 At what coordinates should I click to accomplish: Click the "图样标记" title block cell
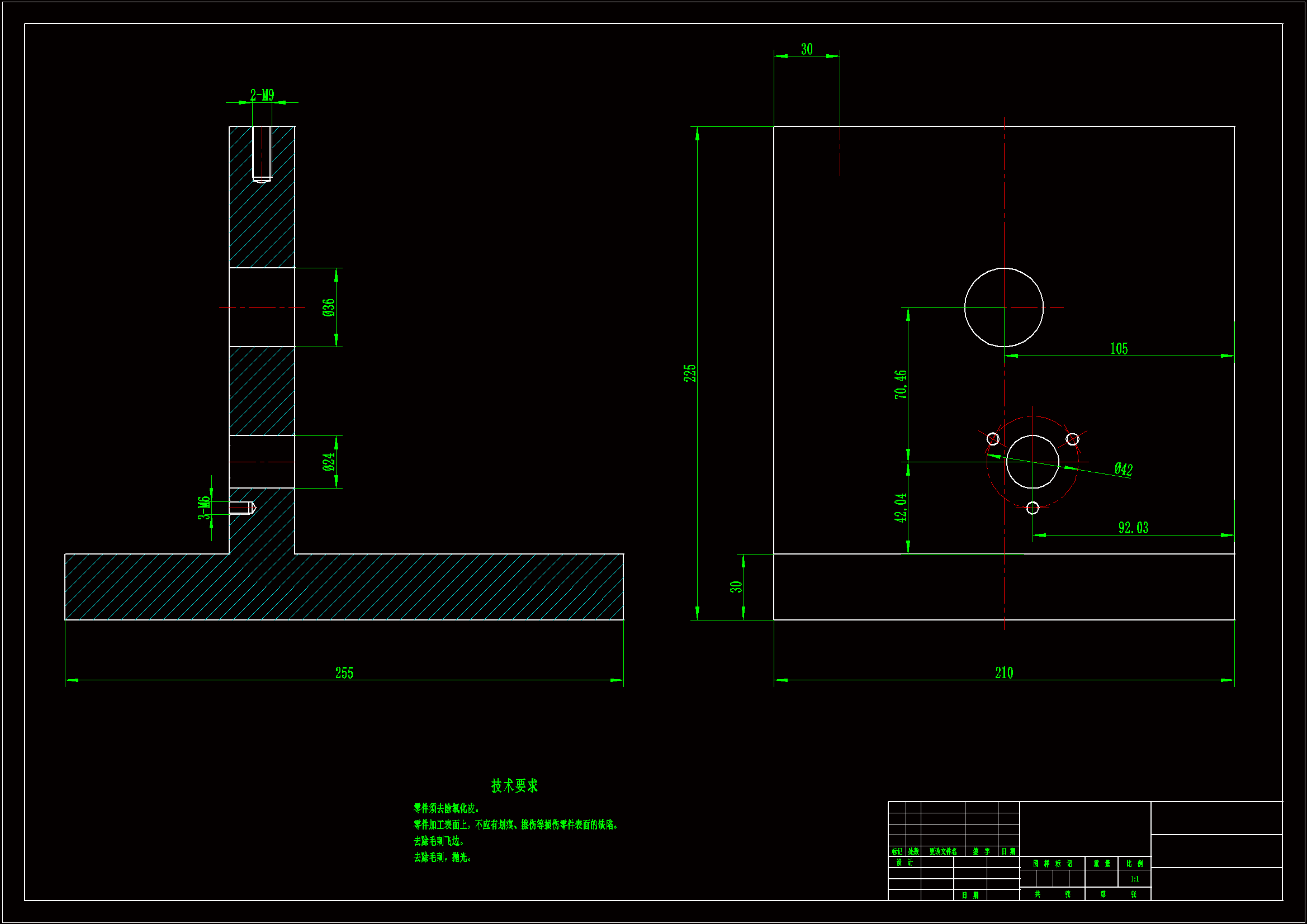point(1053,864)
